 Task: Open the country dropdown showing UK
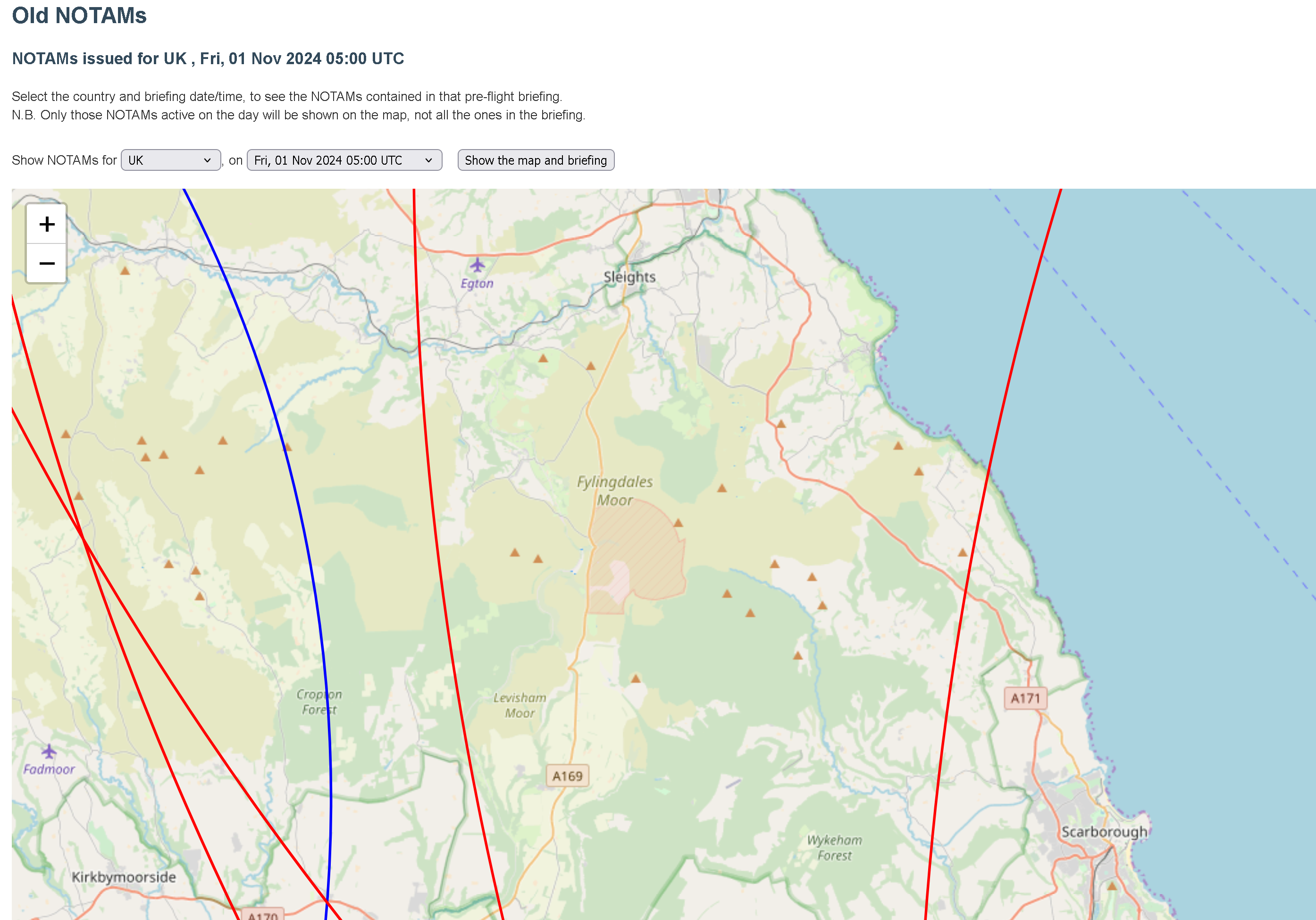pyautogui.click(x=171, y=160)
